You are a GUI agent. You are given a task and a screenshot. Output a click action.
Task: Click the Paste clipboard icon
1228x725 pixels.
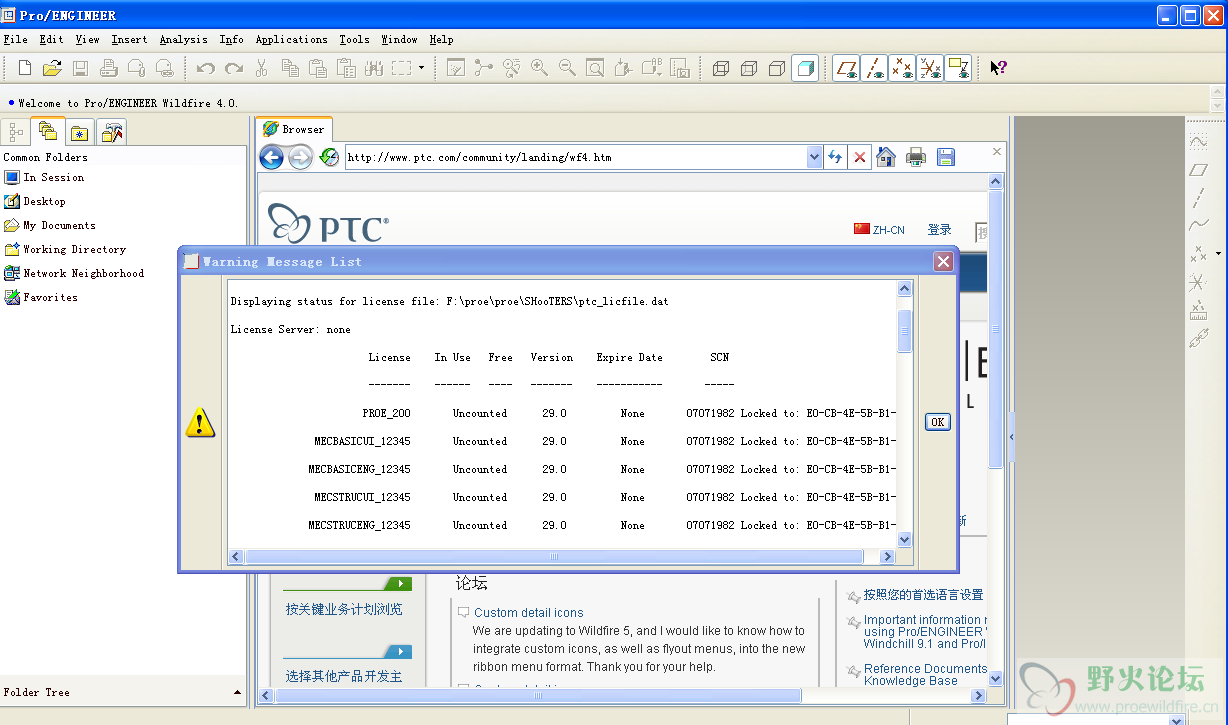coord(318,68)
